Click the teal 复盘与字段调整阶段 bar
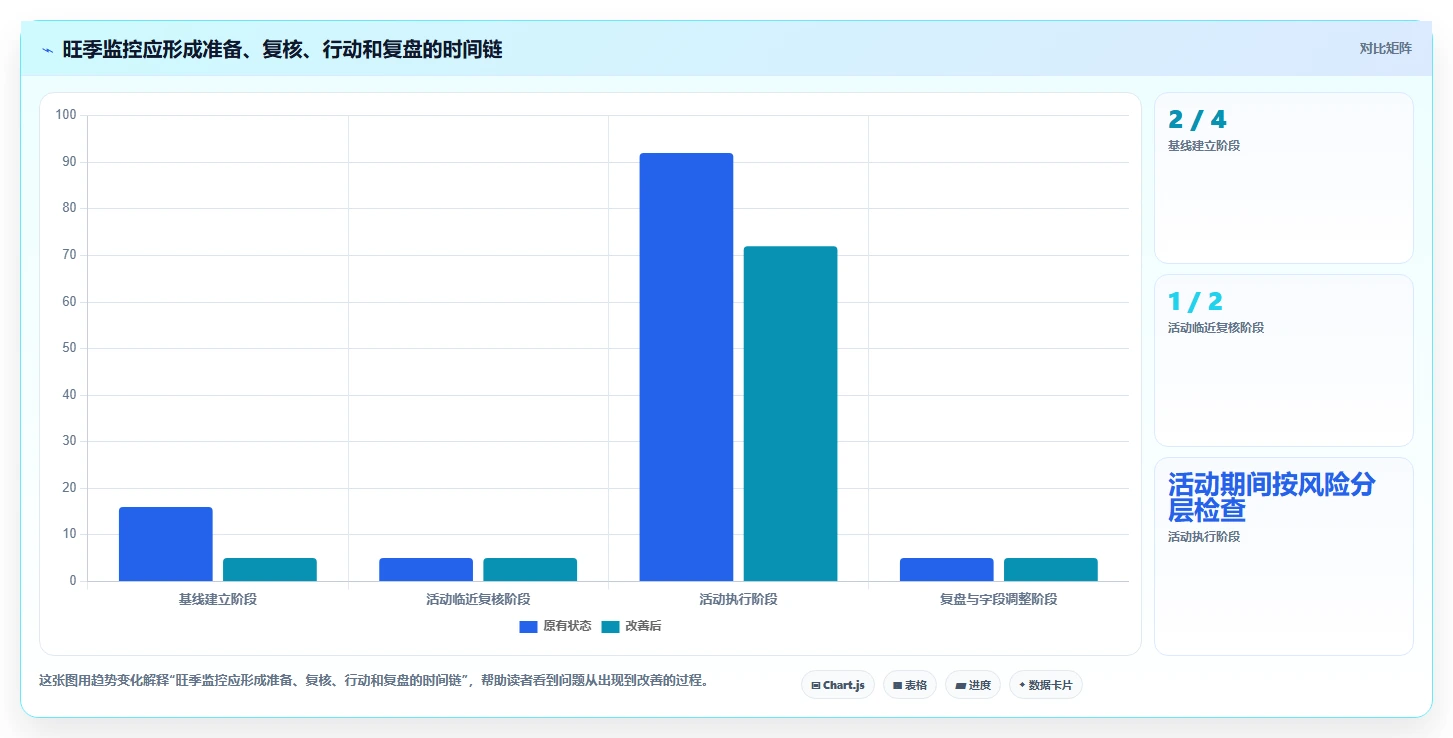1453x738 pixels. 1051,570
